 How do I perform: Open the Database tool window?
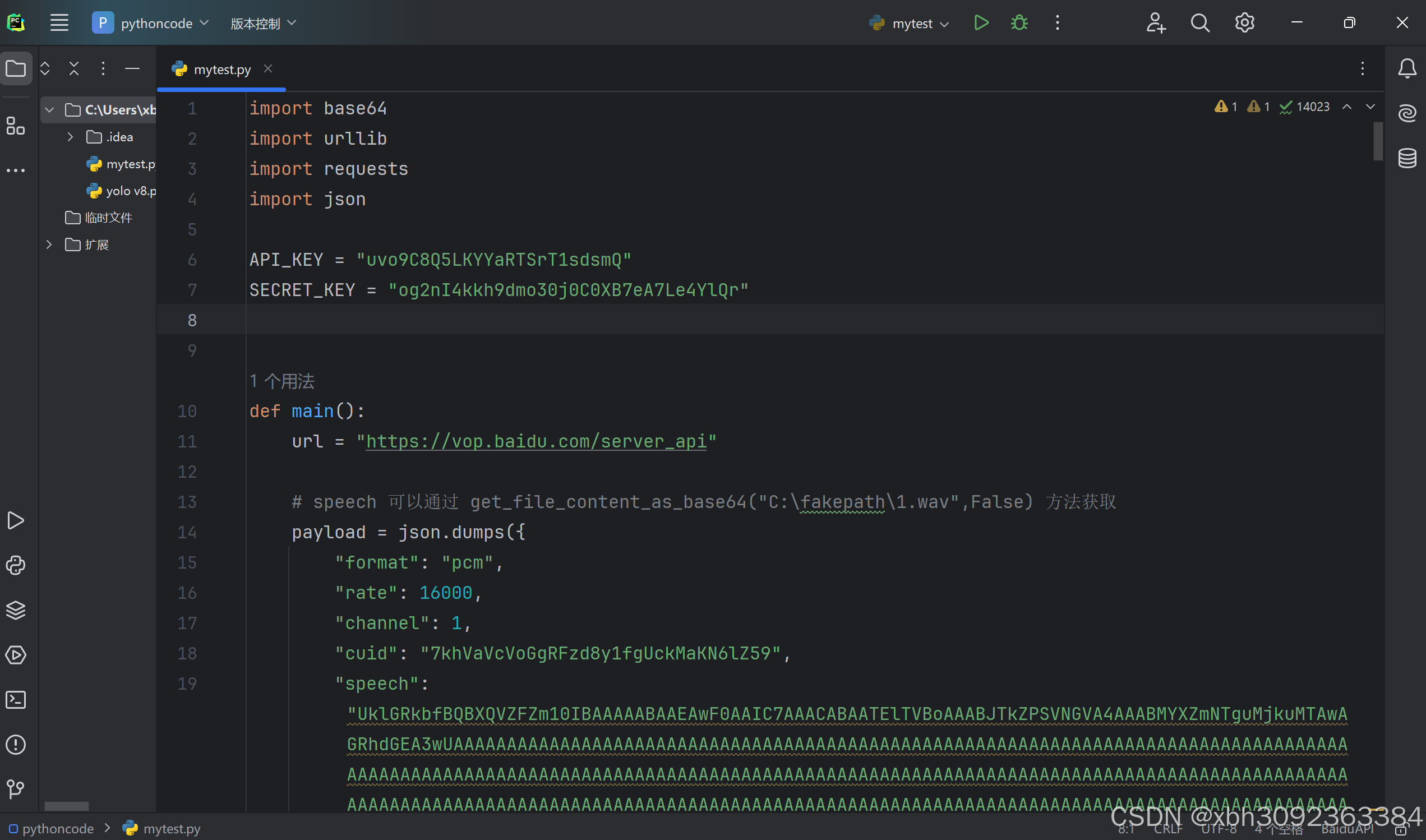pos(1407,158)
